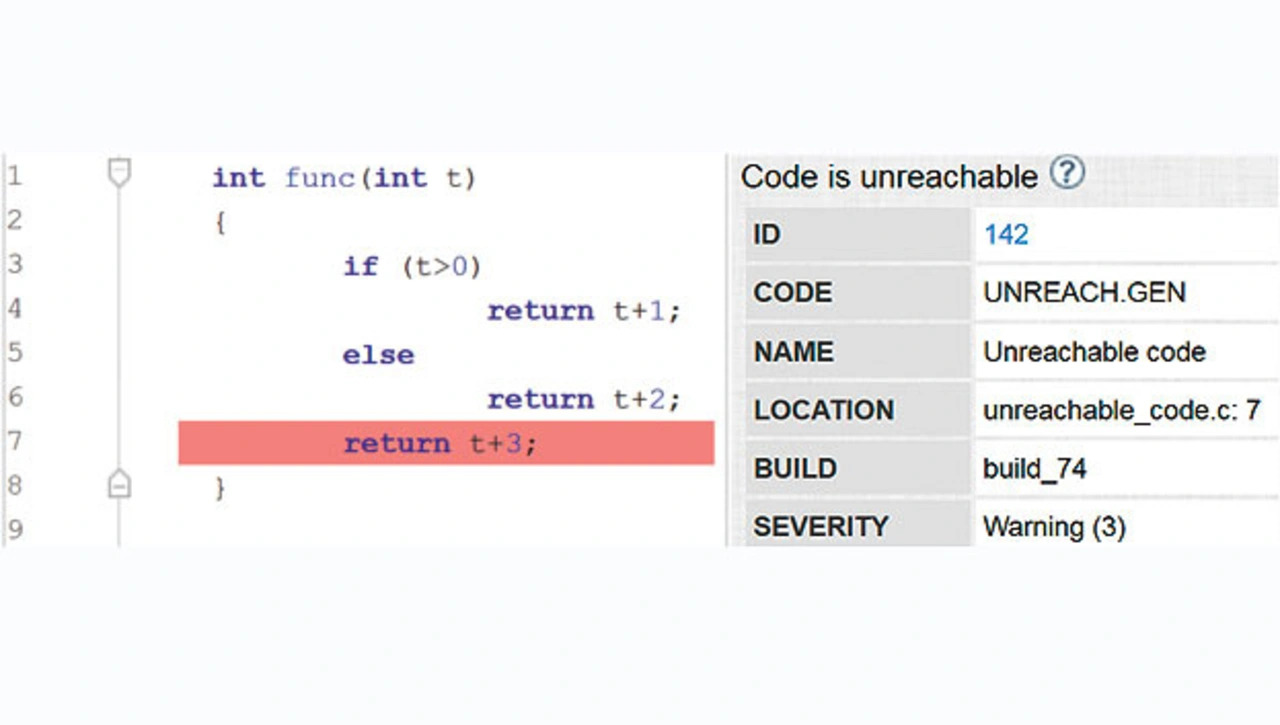Click line number 7 in gutter
Image resolution: width=1280 pixels, height=725 pixels.
pyautogui.click(x=14, y=441)
